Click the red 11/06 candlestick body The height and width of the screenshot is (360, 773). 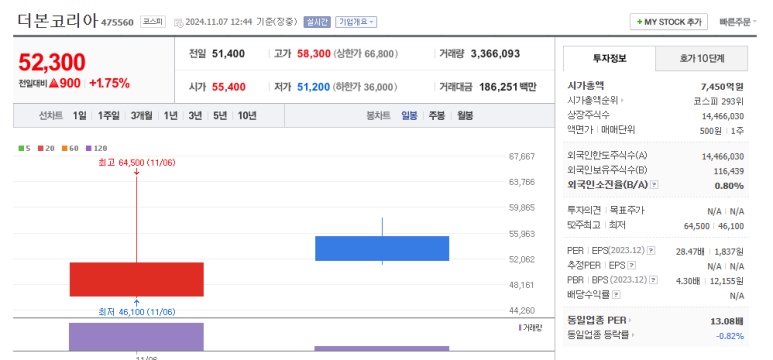pos(137,279)
